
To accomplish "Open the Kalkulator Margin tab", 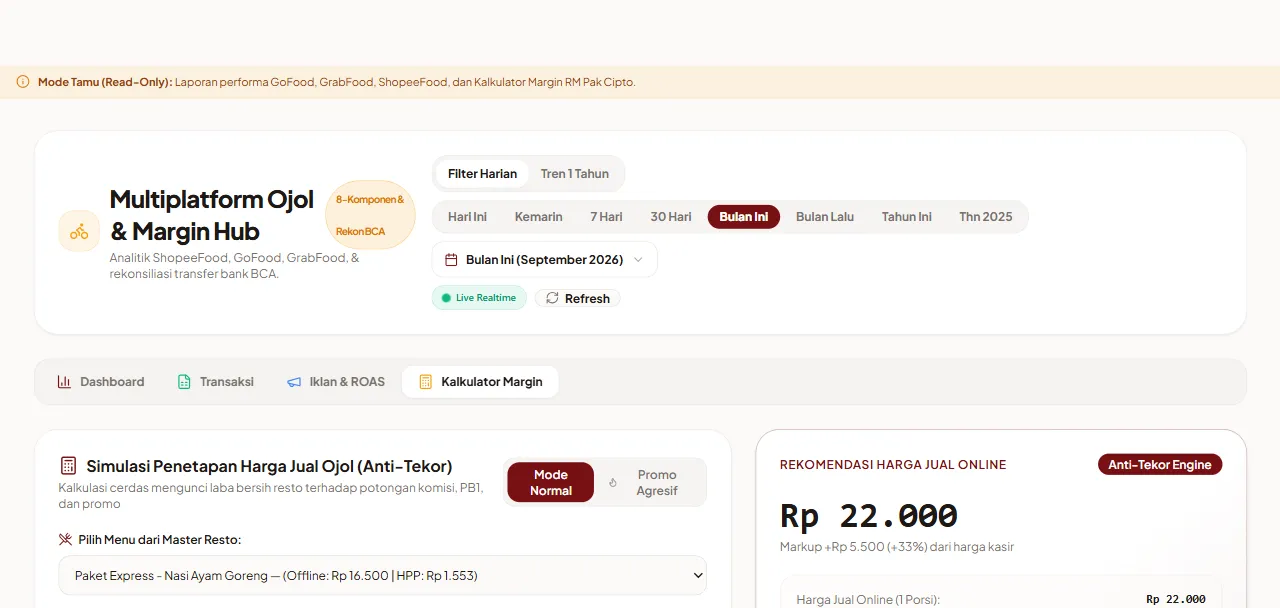I will pyautogui.click(x=480, y=381).
